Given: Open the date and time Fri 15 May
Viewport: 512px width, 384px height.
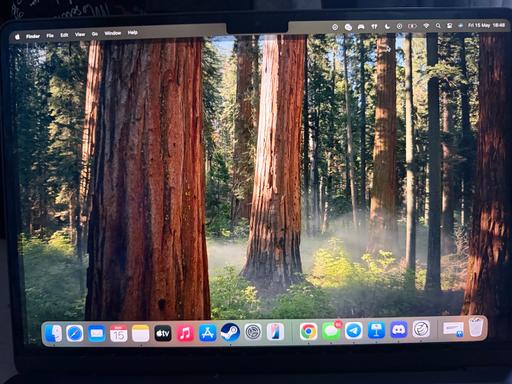Looking at the screenshot, I should (486, 25).
